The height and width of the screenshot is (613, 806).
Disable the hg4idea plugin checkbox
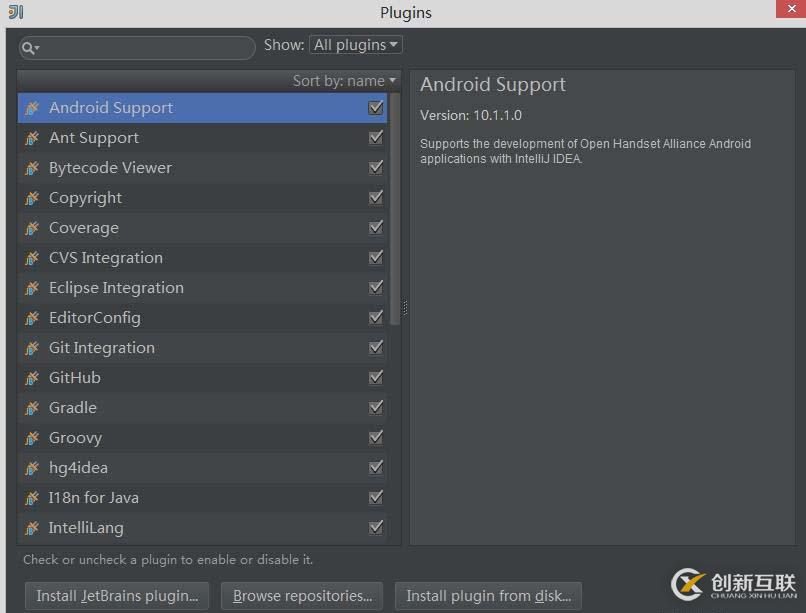coord(376,467)
